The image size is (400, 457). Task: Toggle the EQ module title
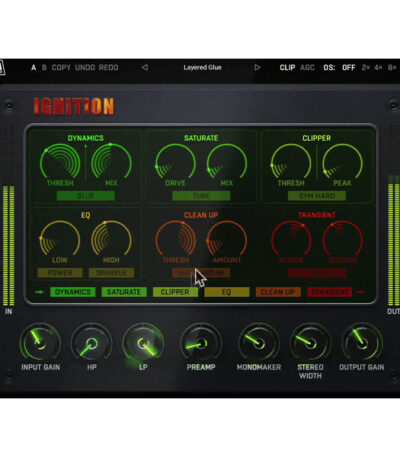86,215
